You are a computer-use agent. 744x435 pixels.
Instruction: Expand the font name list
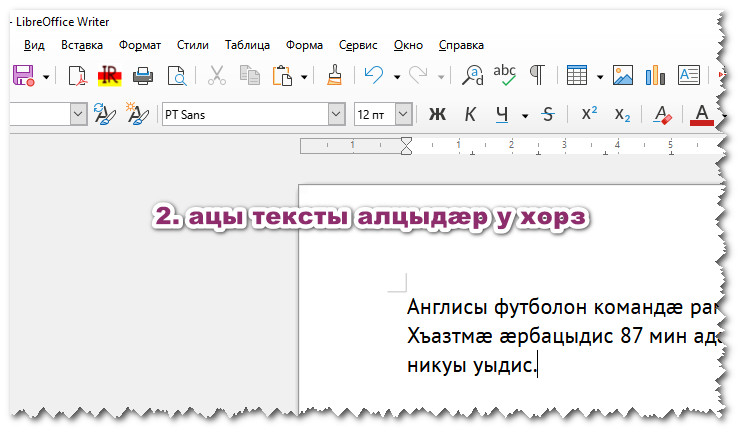pyautogui.click(x=336, y=114)
